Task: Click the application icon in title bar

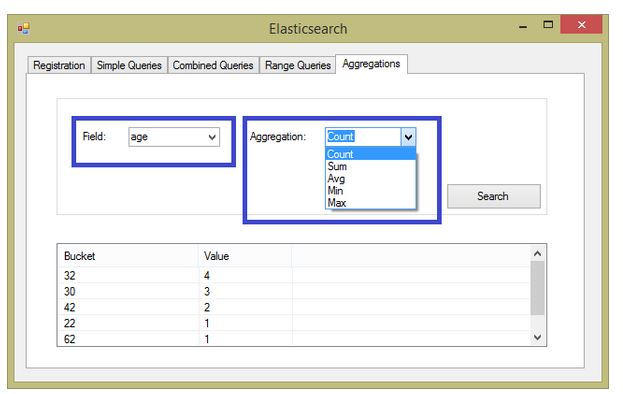Action: [x=23, y=28]
